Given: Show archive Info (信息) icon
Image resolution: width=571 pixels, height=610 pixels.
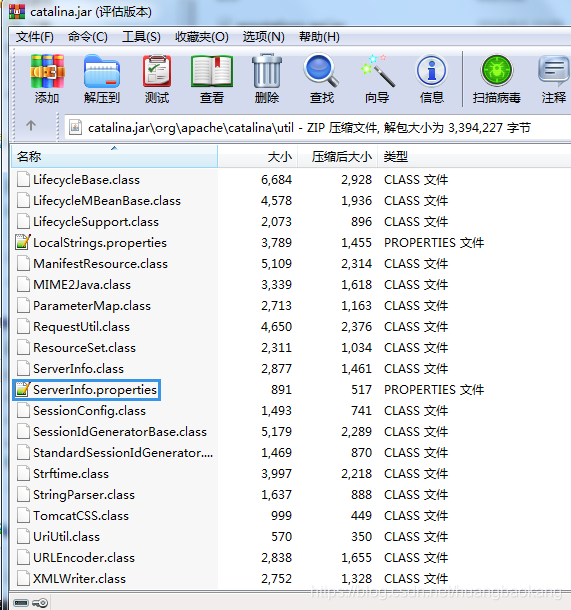Looking at the screenshot, I should [431, 70].
